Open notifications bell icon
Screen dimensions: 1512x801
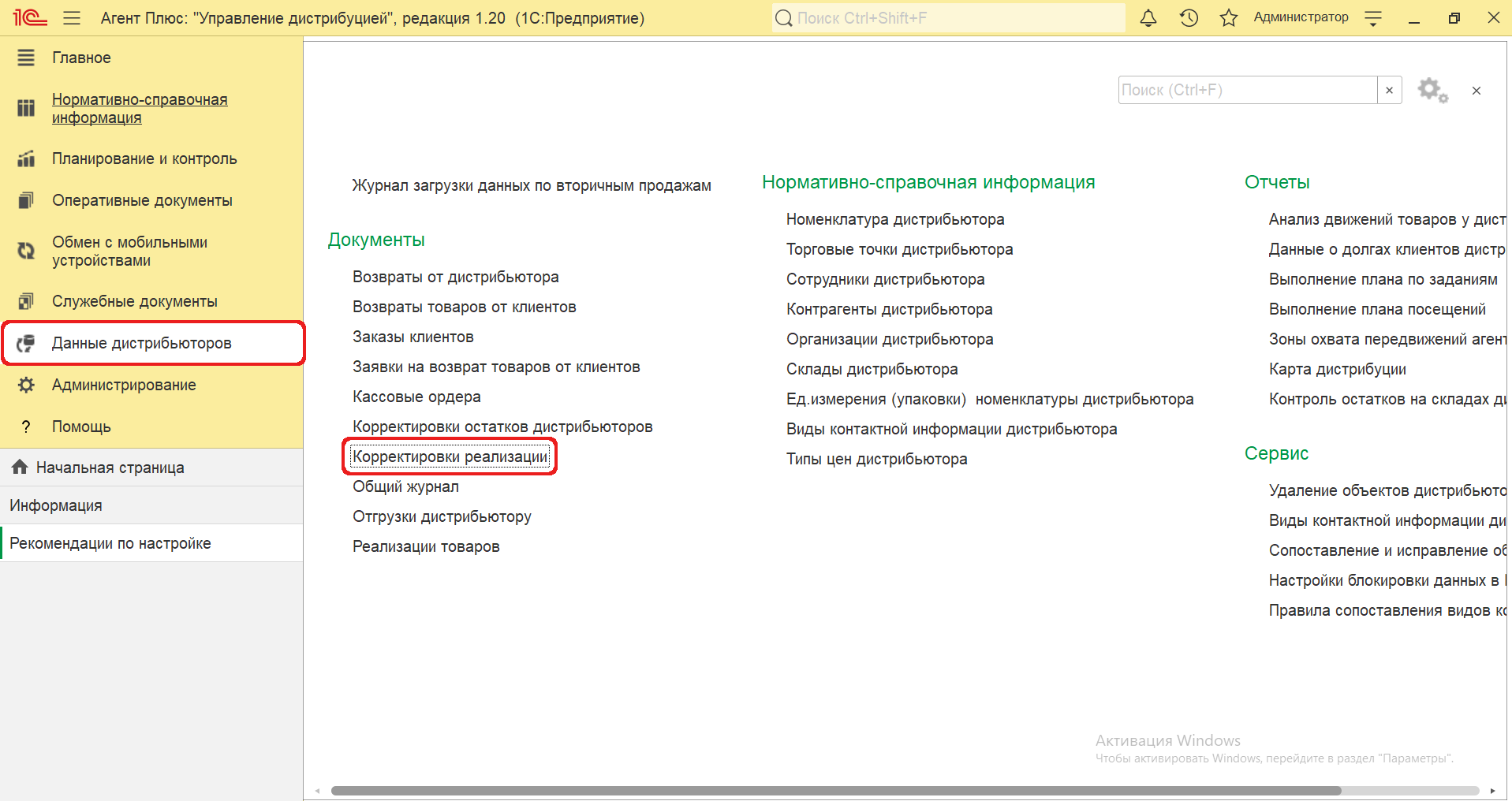click(1148, 17)
